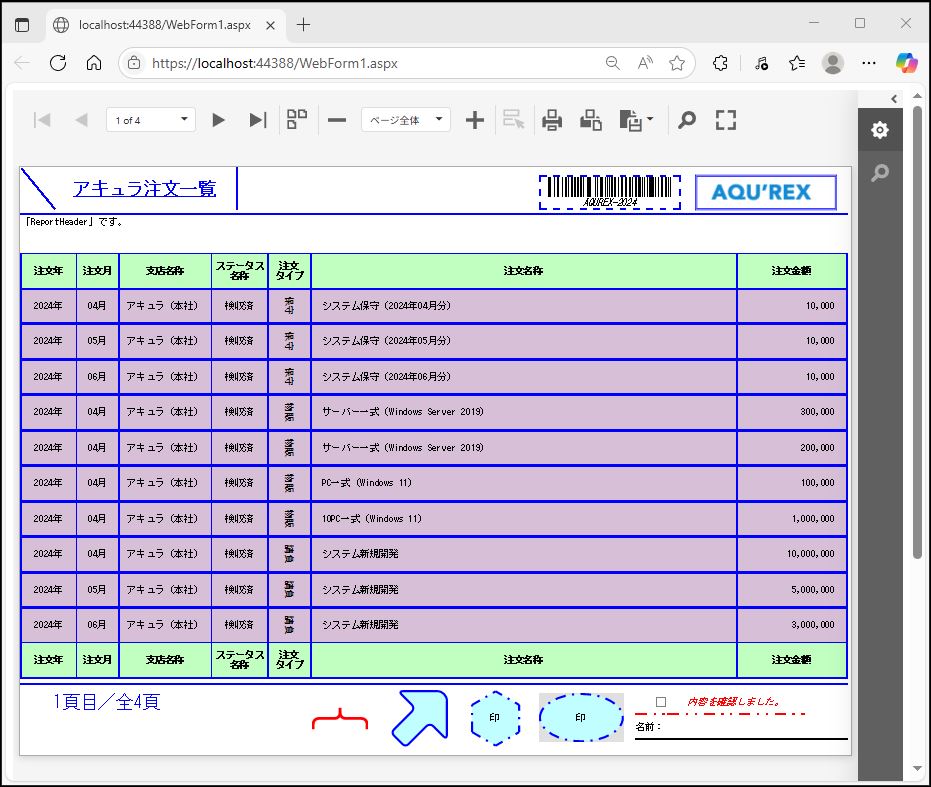
Task: Expand the ページ全体 zoom level dropdown
Action: coord(405,120)
